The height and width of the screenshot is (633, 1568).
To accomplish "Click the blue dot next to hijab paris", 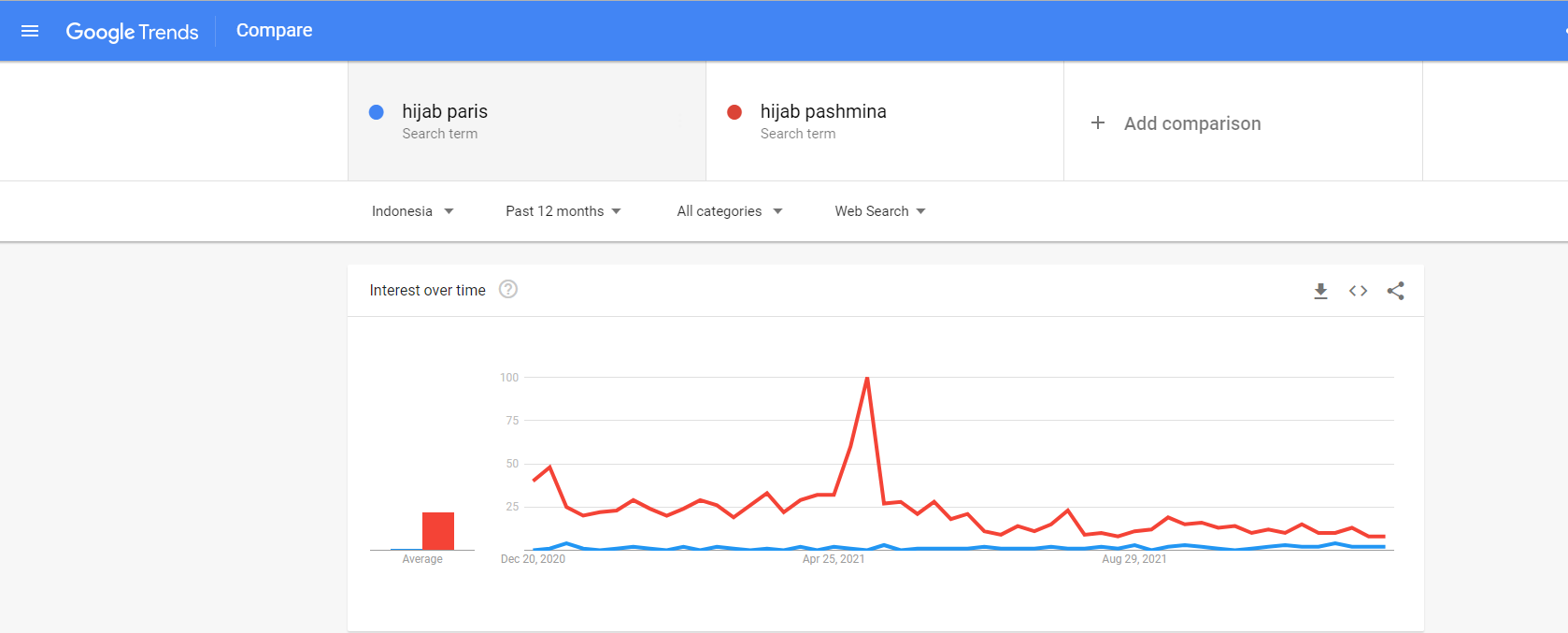I will tap(377, 112).
